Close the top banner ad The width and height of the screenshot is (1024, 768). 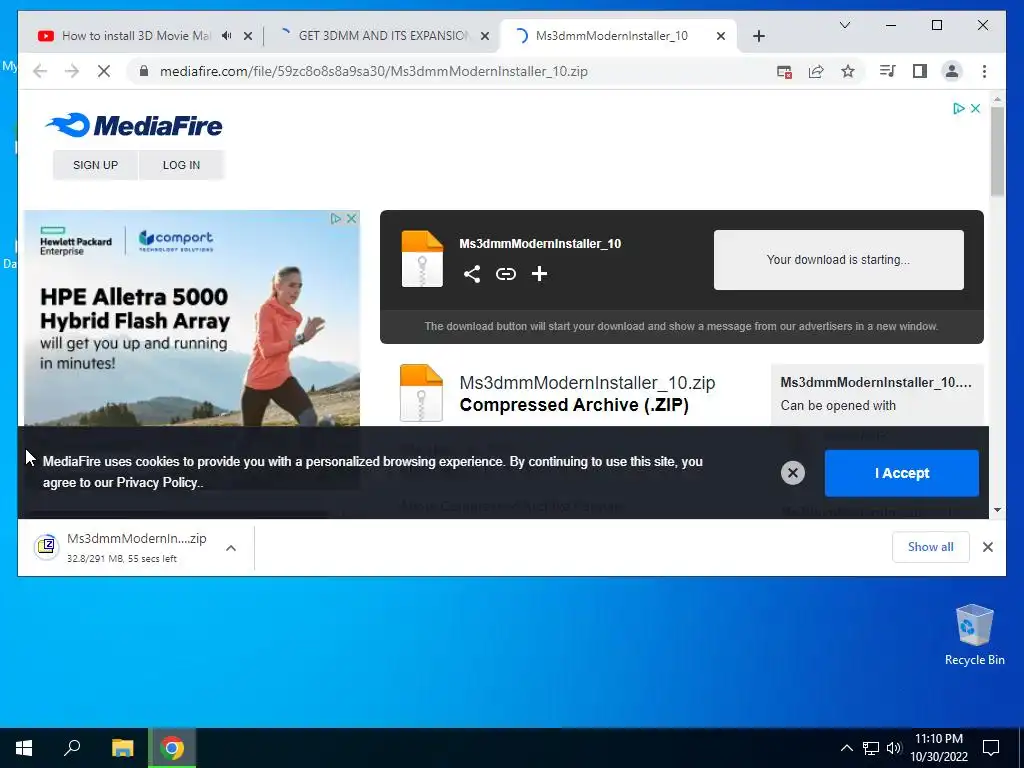click(975, 108)
